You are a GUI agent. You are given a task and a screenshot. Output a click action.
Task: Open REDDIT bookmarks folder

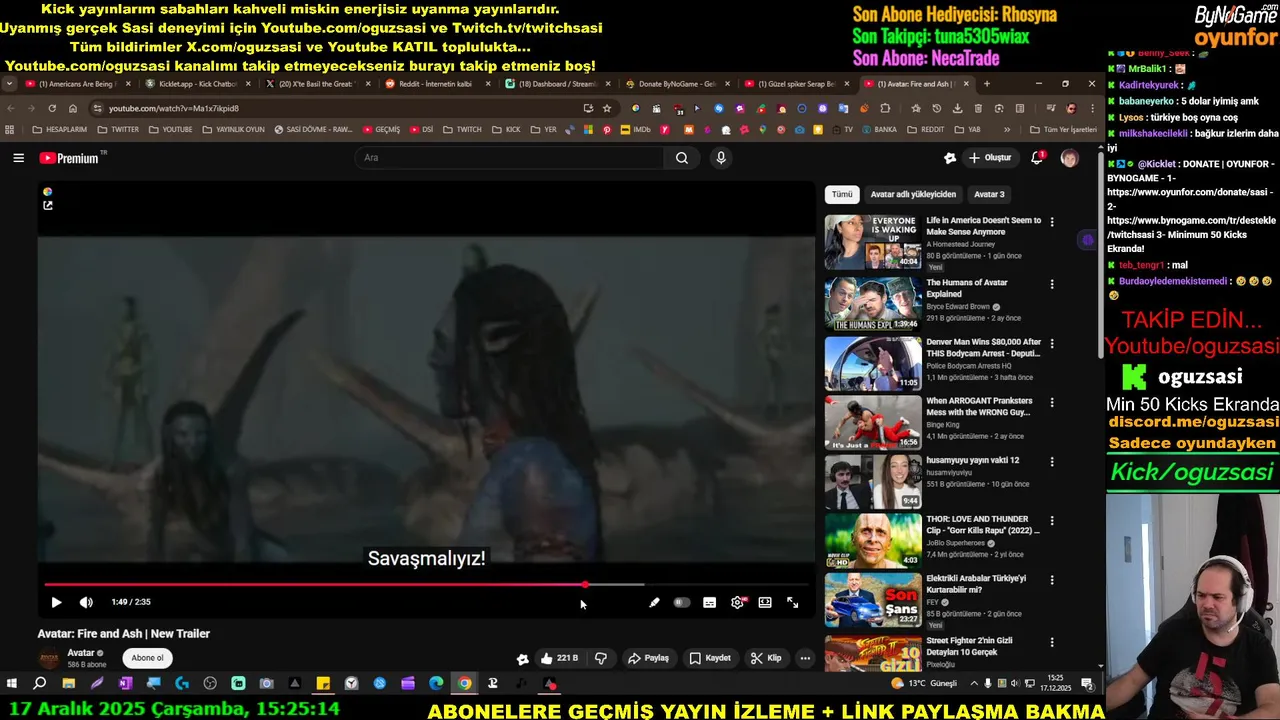tap(925, 129)
